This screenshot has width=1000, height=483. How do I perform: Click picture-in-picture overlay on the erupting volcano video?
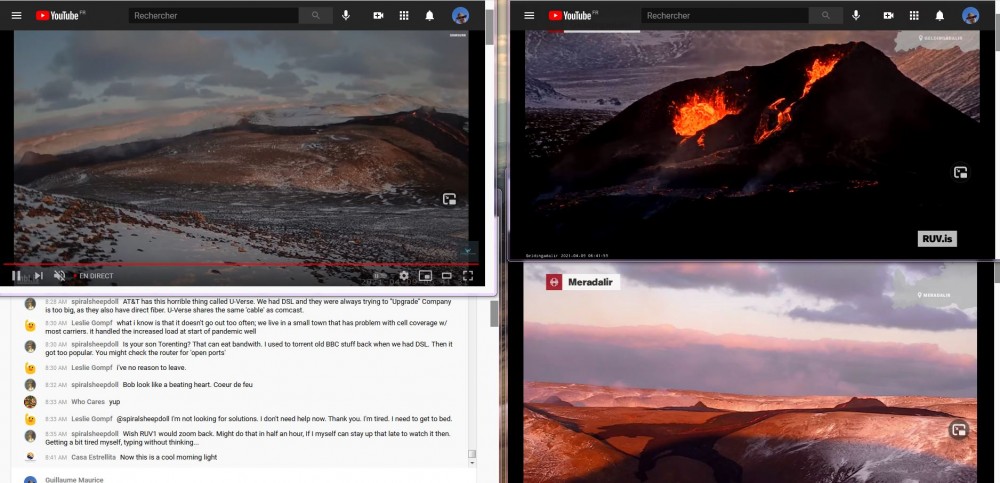pos(960,172)
